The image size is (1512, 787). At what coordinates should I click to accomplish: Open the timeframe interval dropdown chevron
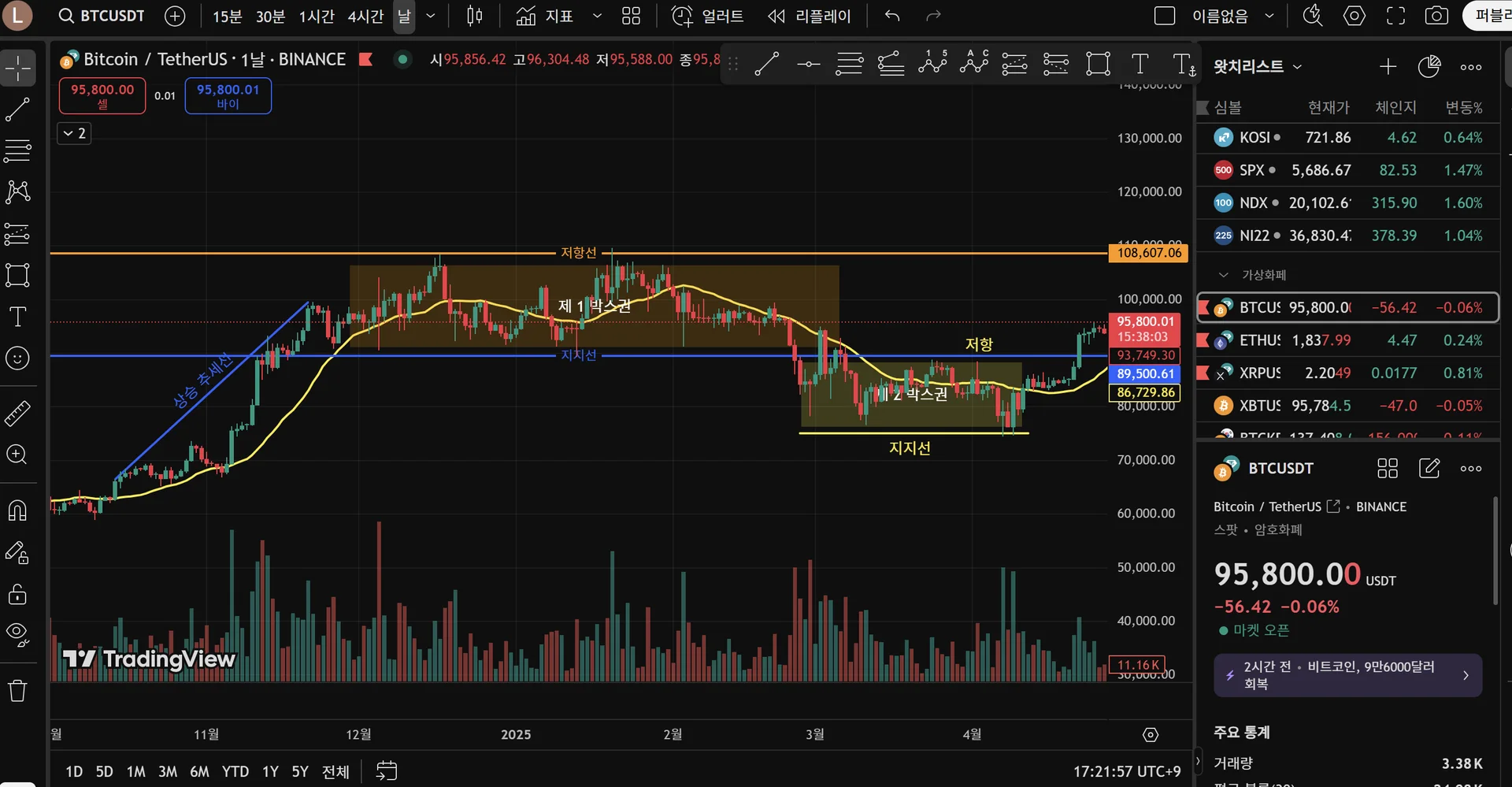click(x=430, y=16)
